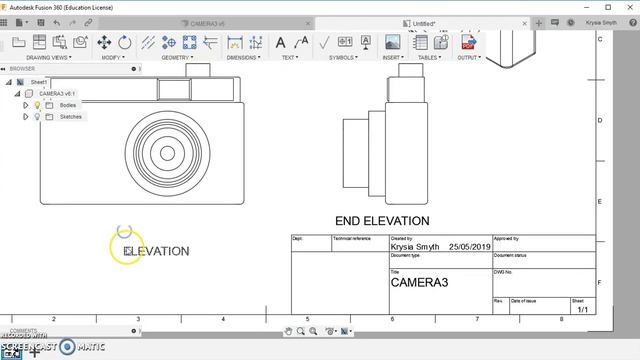Select the Center Mark Pattern tool
The image size is (640, 360).
pyautogui.click(x=189, y=42)
